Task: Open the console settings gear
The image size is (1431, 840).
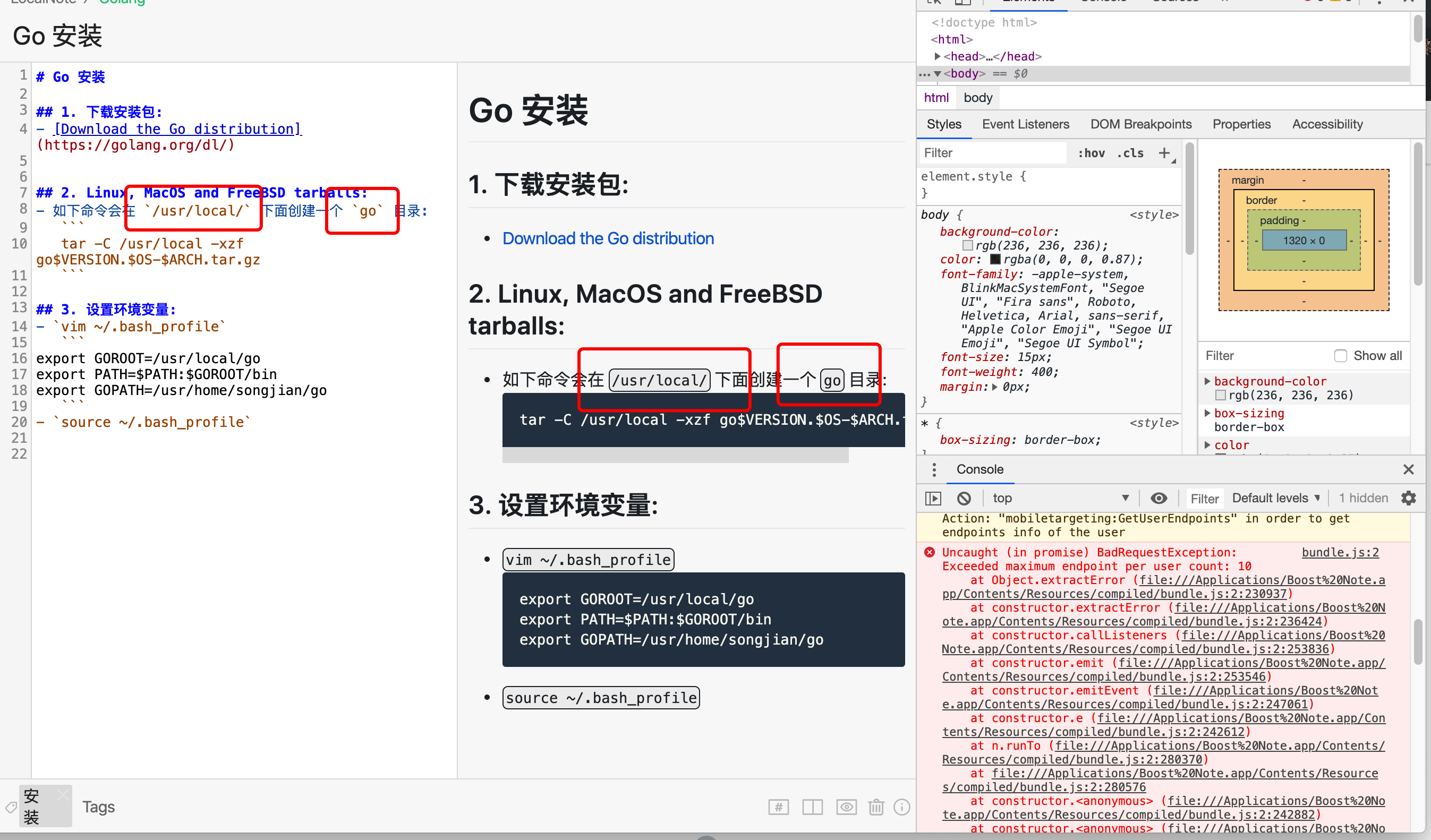Action: tap(1409, 499)
